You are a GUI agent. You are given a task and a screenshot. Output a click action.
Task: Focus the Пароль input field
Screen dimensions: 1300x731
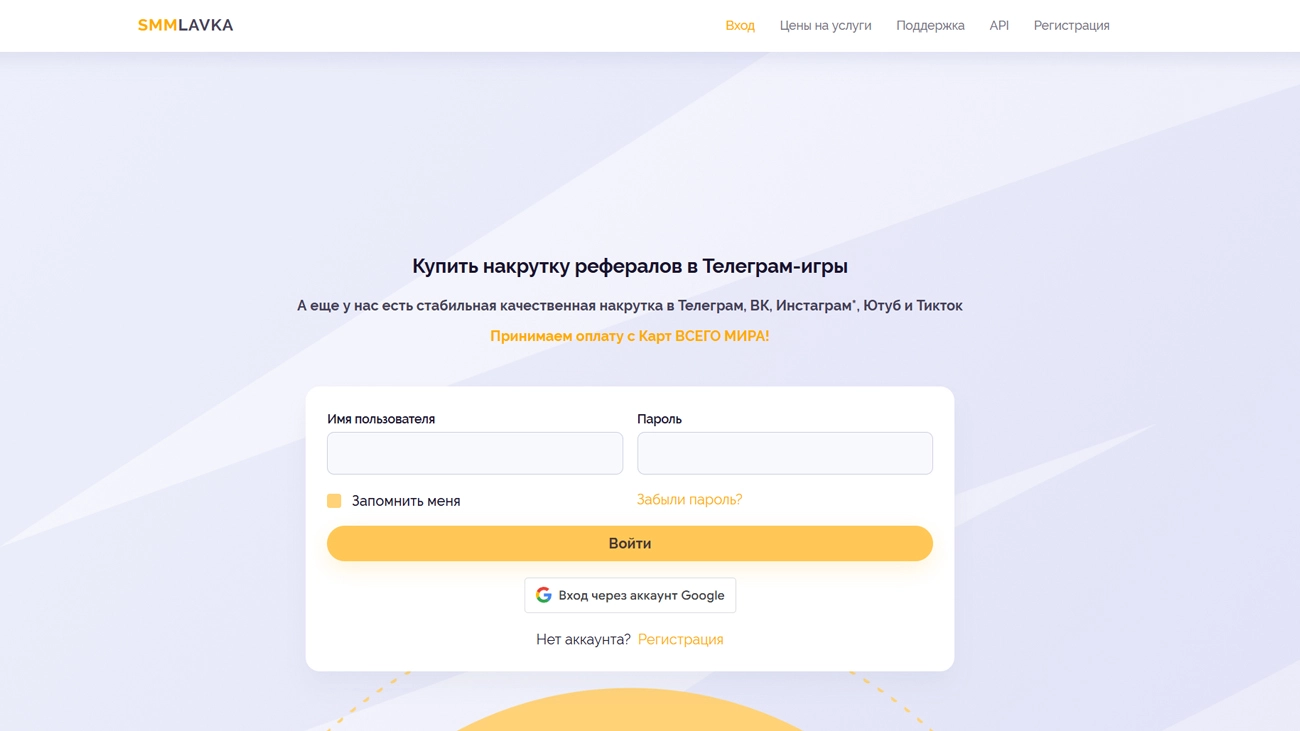784,452
